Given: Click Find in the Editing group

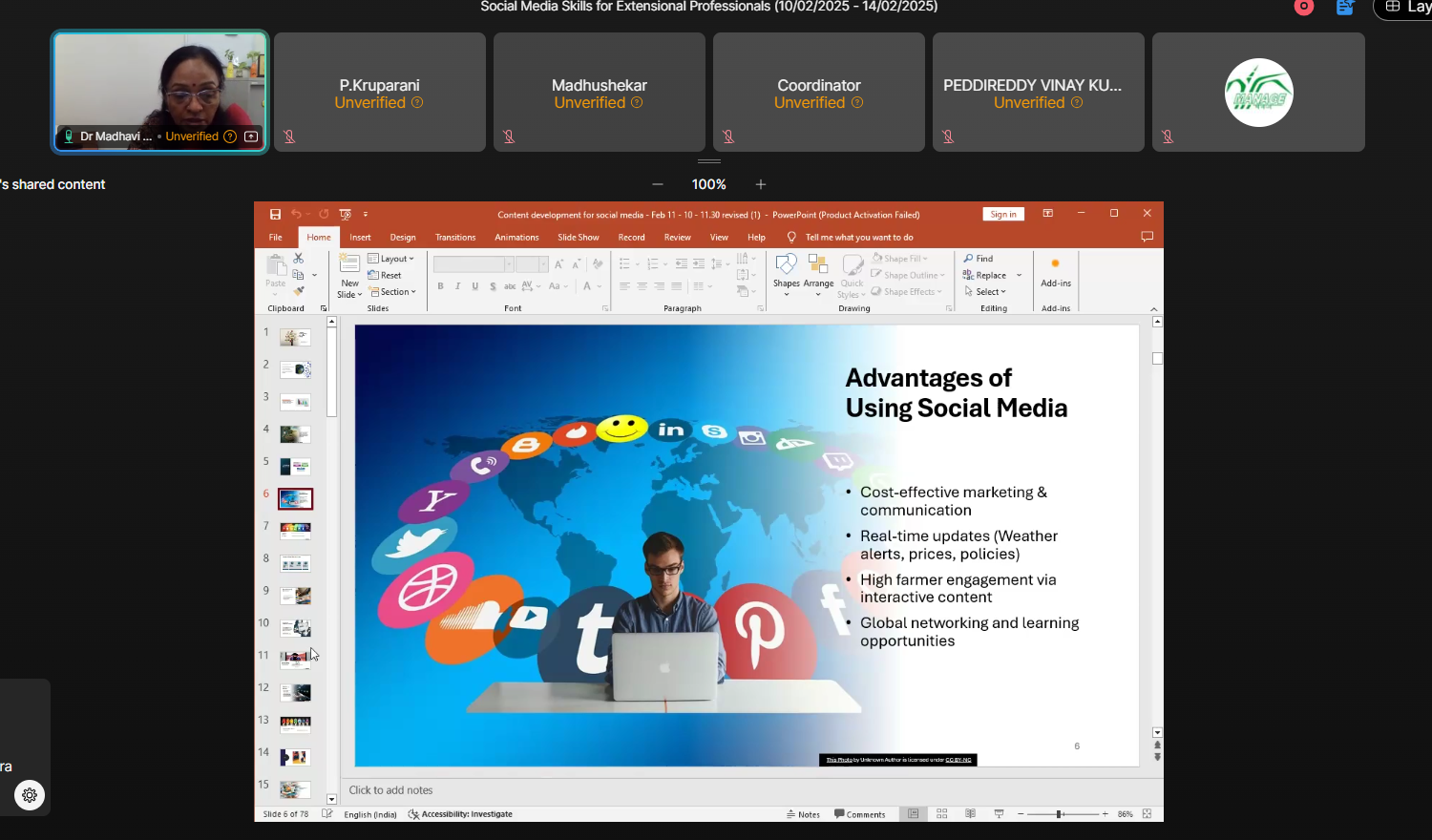Looking at the screenshot, I should tap(979, 259).
